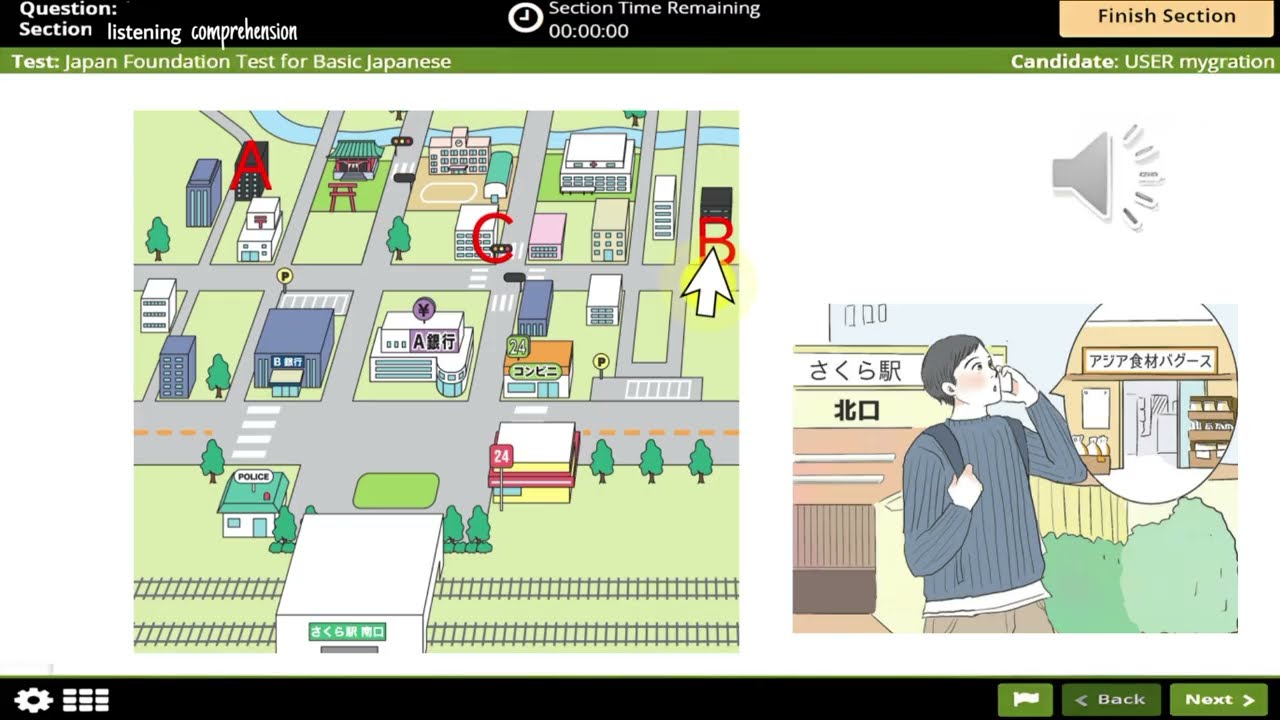This screenshot has width=1280, height=720.
Task: Click the コンビニ convenience store
Action: pos(538,368)
